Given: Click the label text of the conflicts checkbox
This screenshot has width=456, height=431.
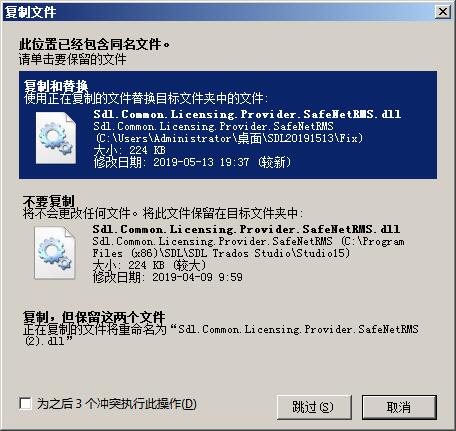Looking at the screenshot, I should [117, 404].
